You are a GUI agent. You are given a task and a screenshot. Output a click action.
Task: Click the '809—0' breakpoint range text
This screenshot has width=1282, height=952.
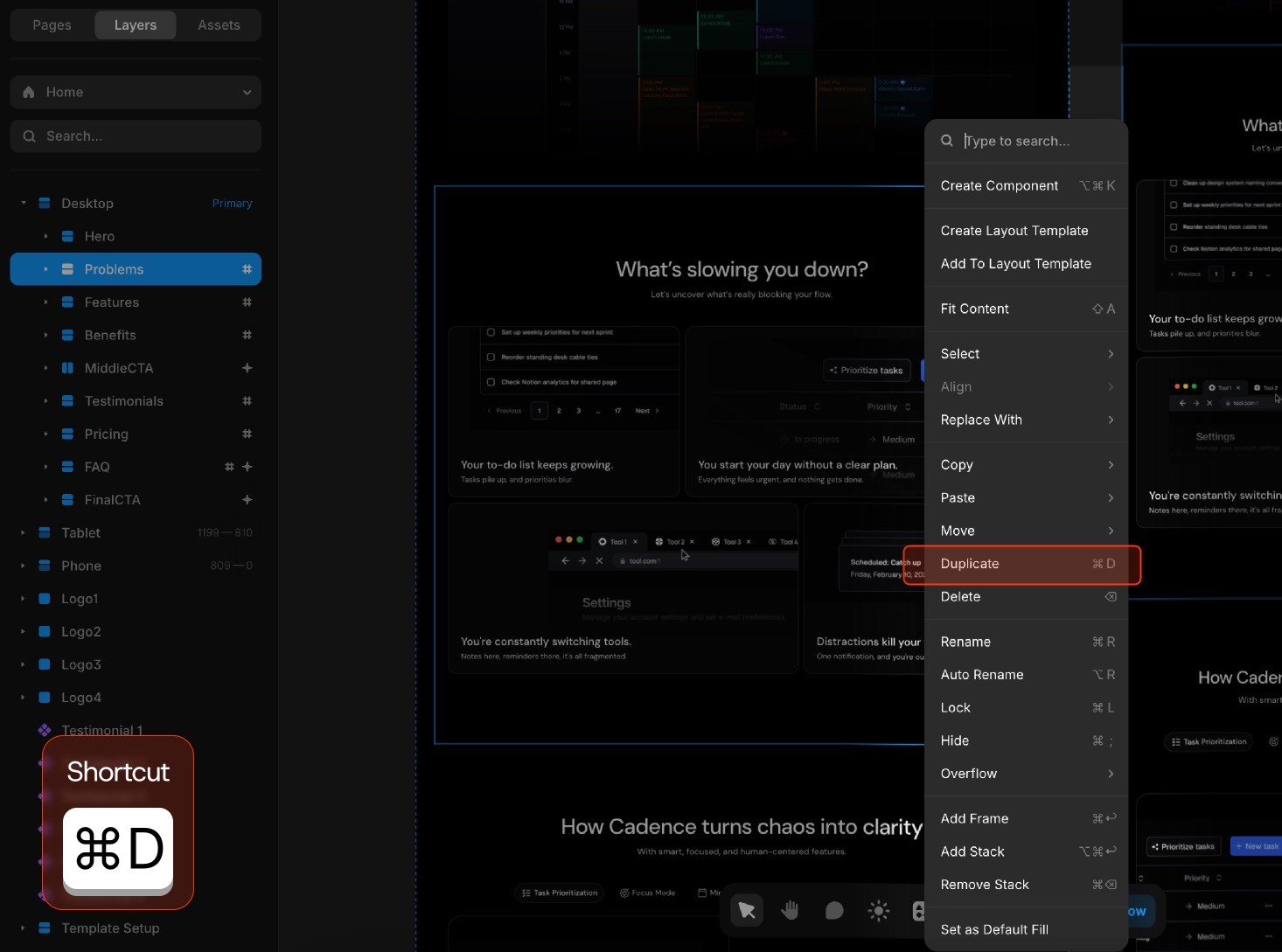point(232,566)
